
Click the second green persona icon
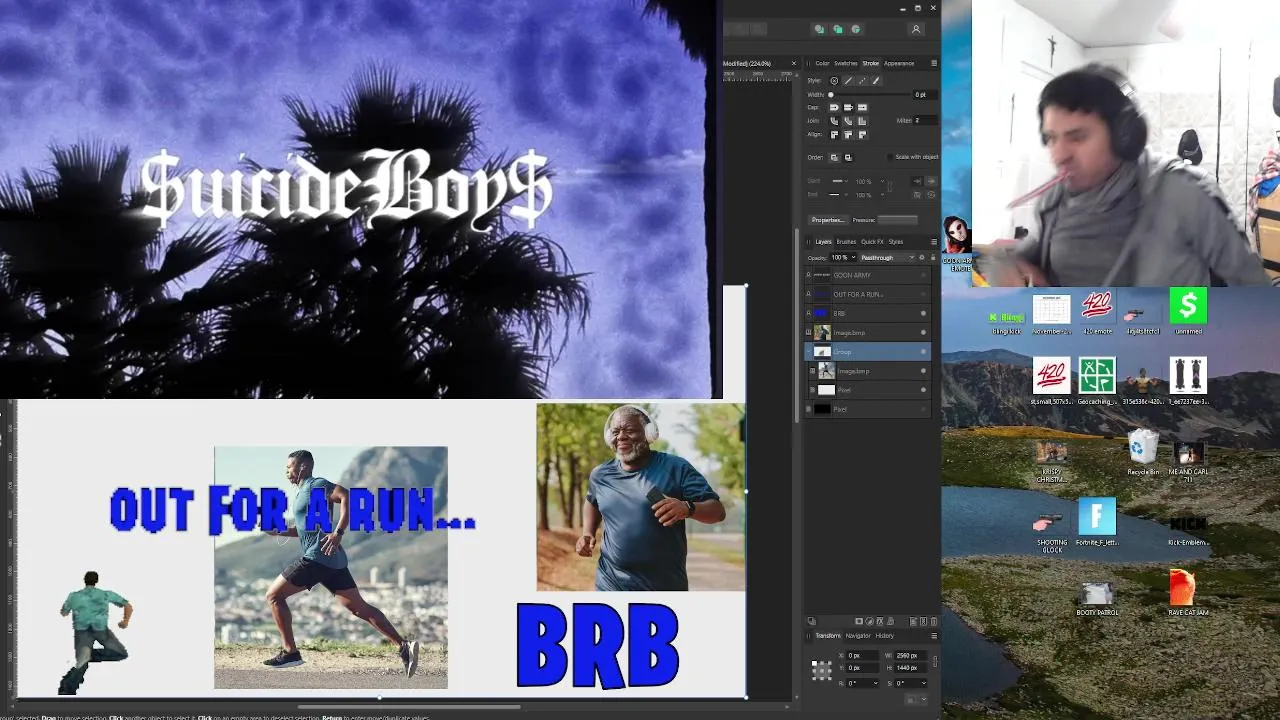point(837,29)
